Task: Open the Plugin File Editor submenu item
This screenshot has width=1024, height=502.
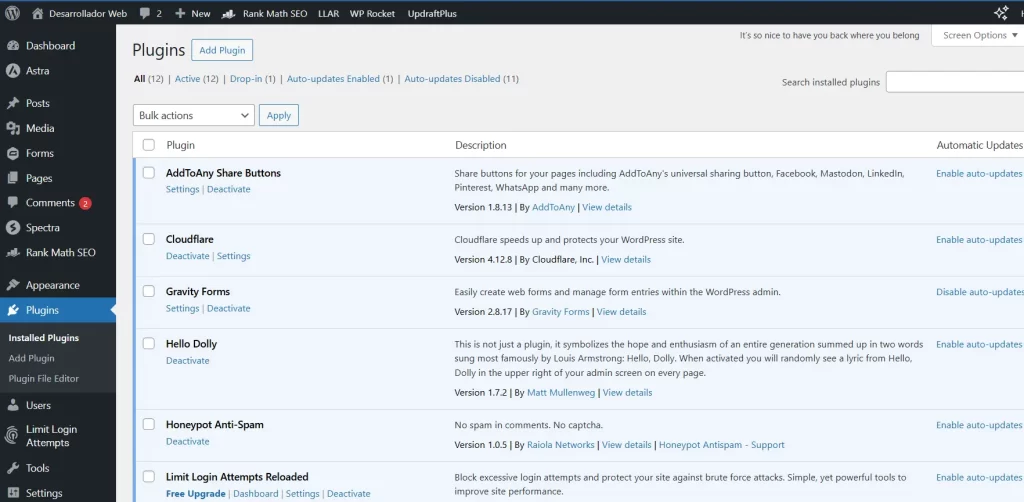Action: (44, 378)
